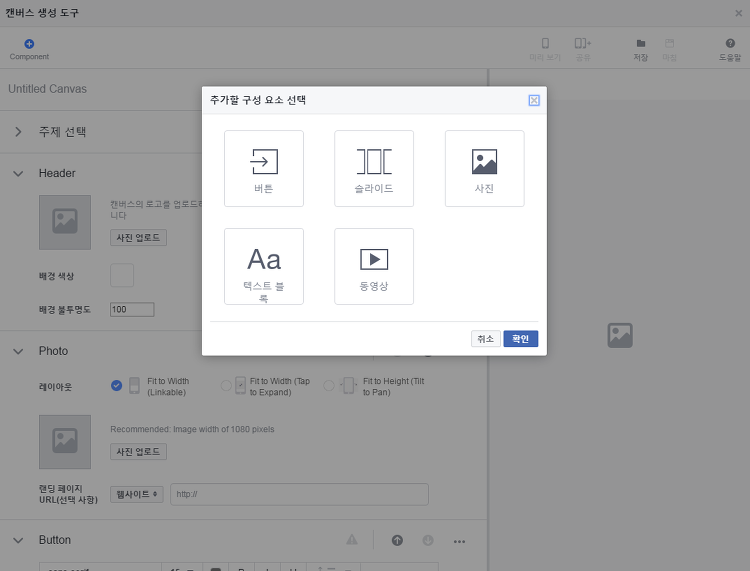Collapse the Button section

(x=18, y=540)
